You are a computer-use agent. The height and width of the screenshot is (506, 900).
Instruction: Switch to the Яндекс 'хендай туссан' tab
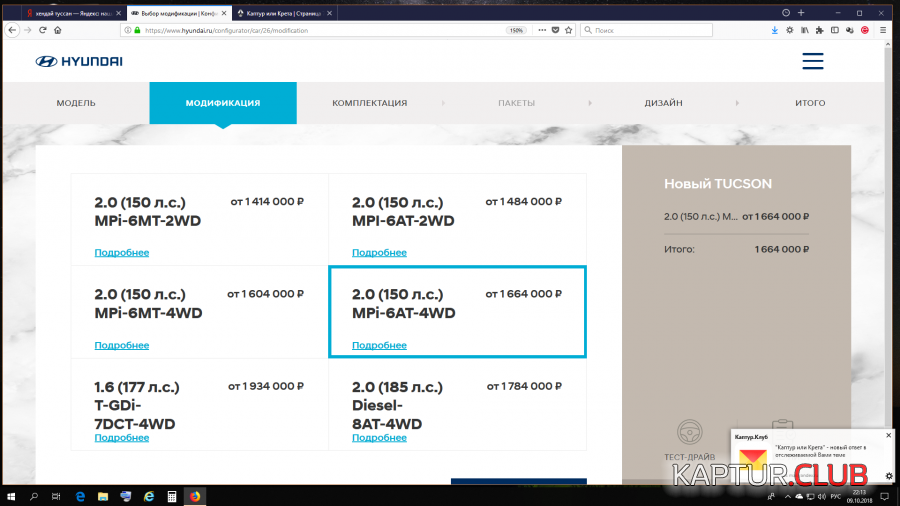point(73,13)
